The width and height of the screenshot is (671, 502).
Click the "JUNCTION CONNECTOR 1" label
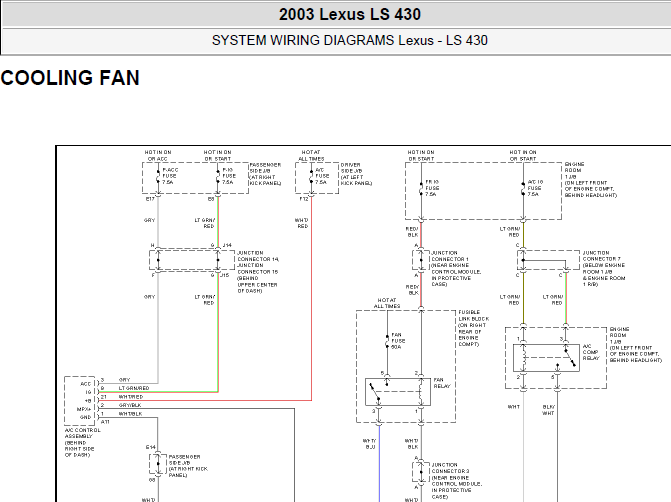point(456,268)
